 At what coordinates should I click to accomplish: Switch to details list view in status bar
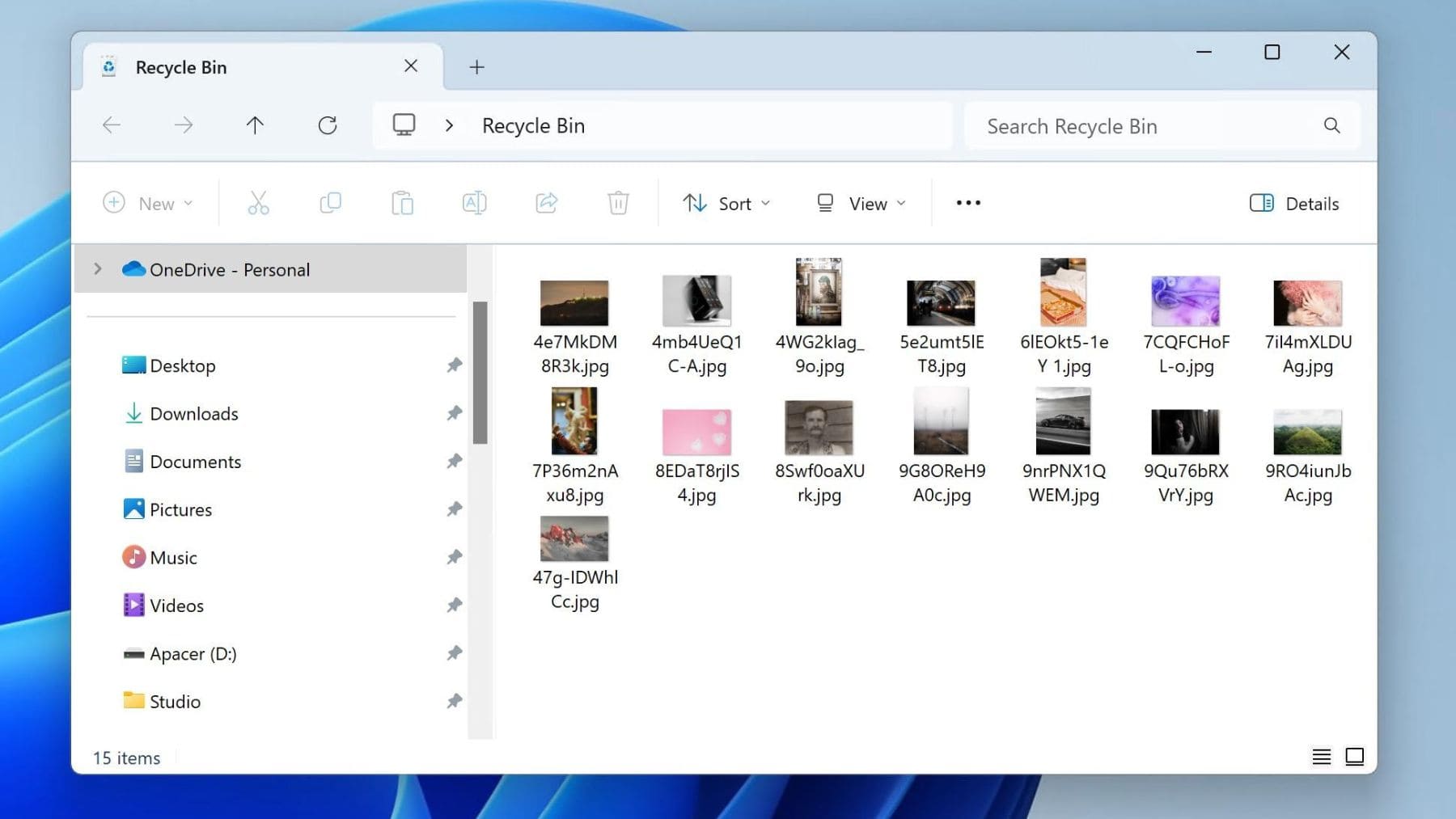(1322, 757)
